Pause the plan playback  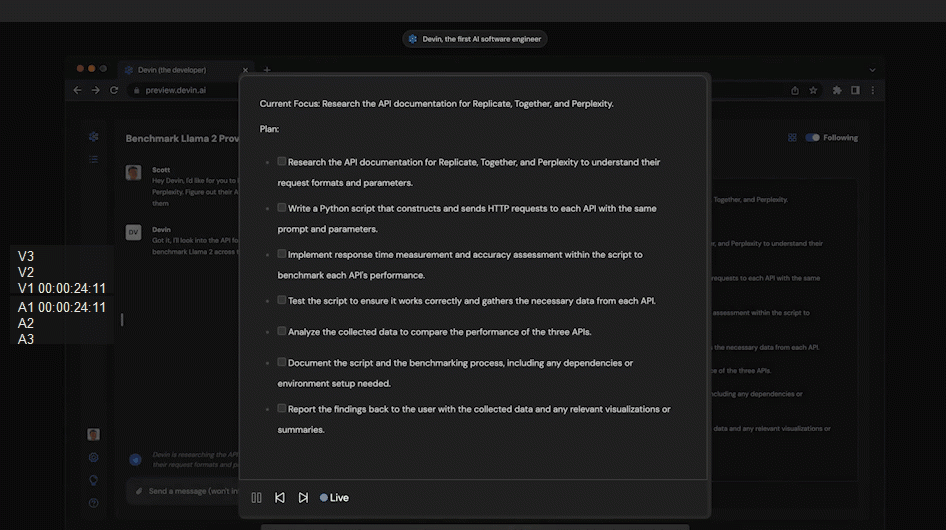[256, 498]
